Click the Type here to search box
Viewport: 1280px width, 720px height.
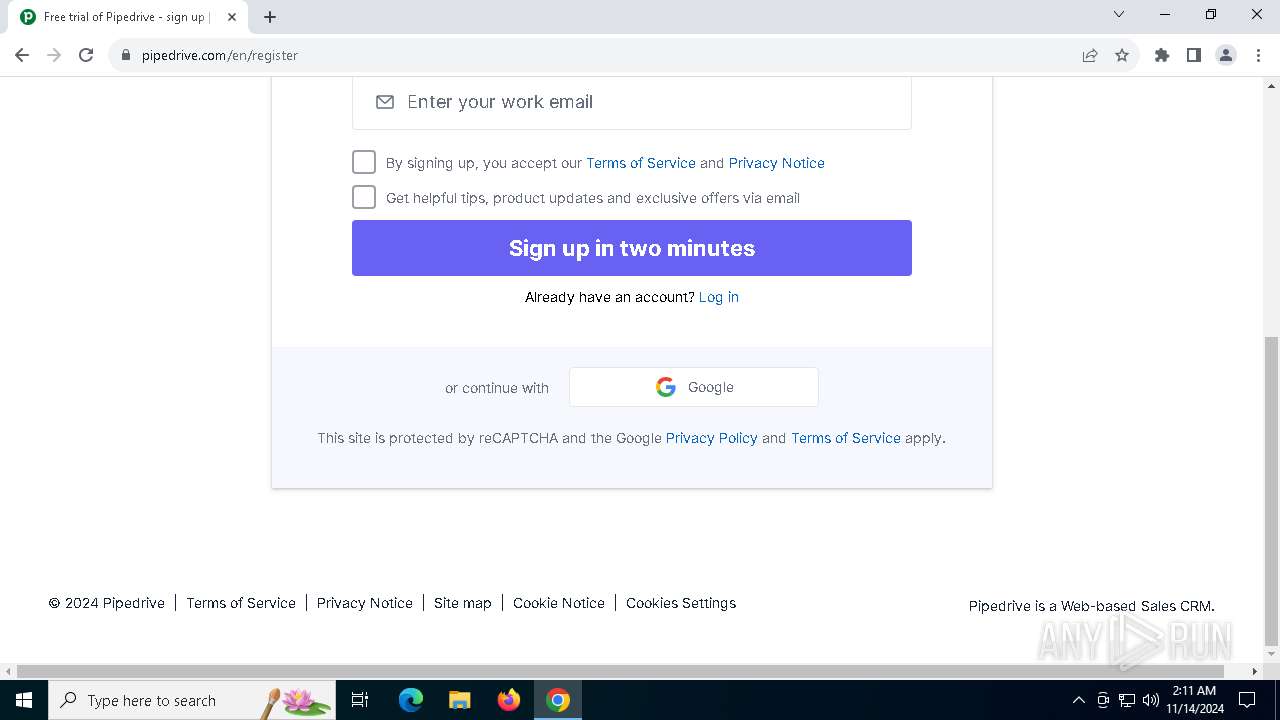coord(192,700)
